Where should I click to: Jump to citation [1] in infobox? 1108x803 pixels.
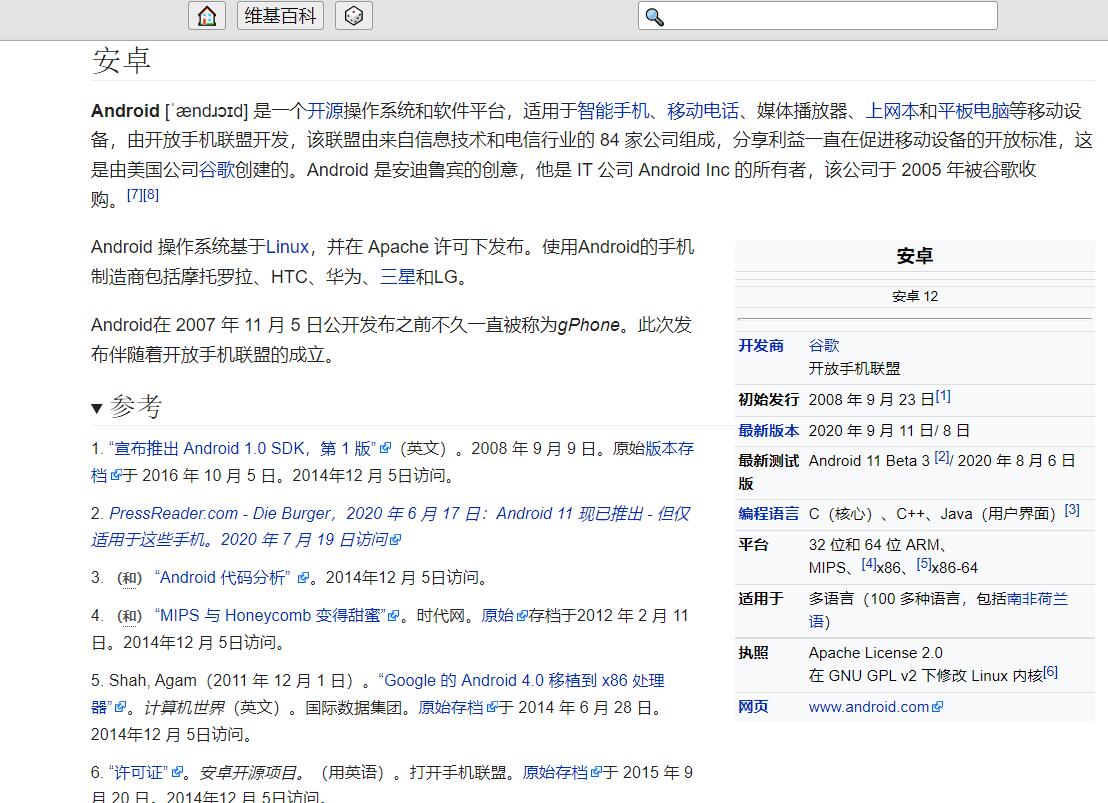pyautogui.click(x=943, y=396)
